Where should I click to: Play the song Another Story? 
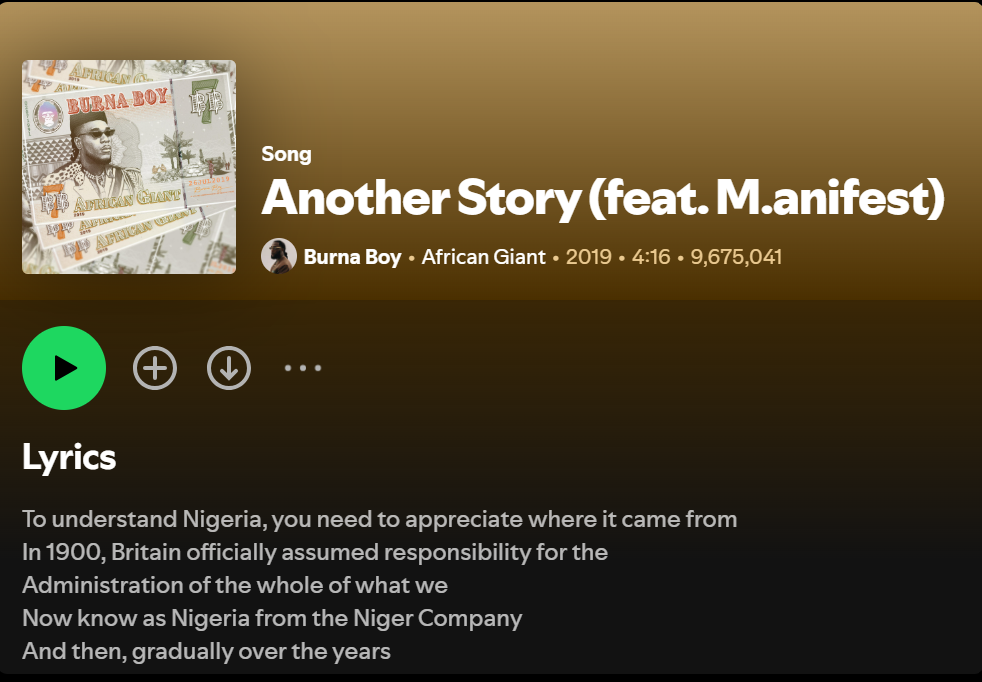64,368
